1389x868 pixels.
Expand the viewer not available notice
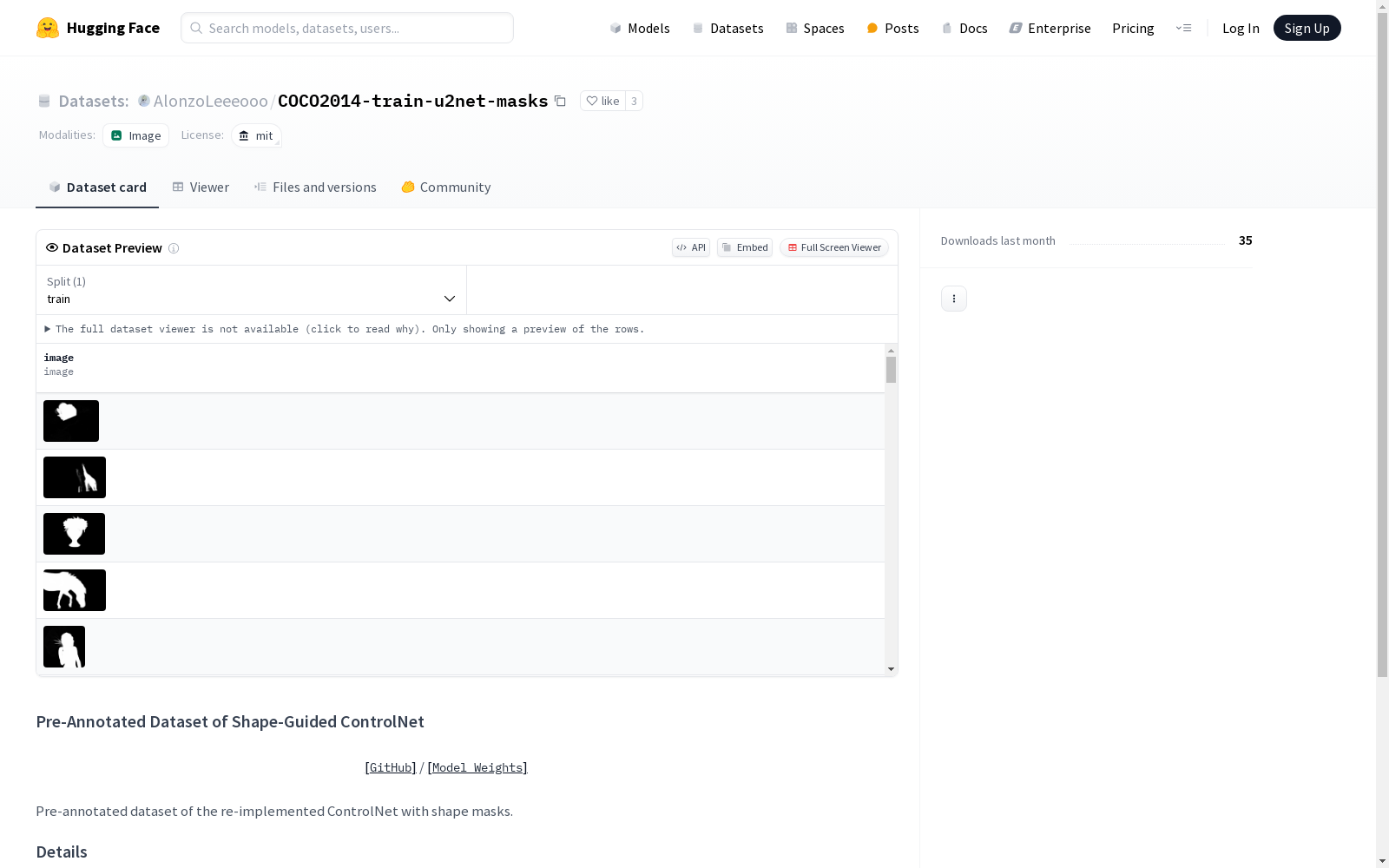coord(345,329)
